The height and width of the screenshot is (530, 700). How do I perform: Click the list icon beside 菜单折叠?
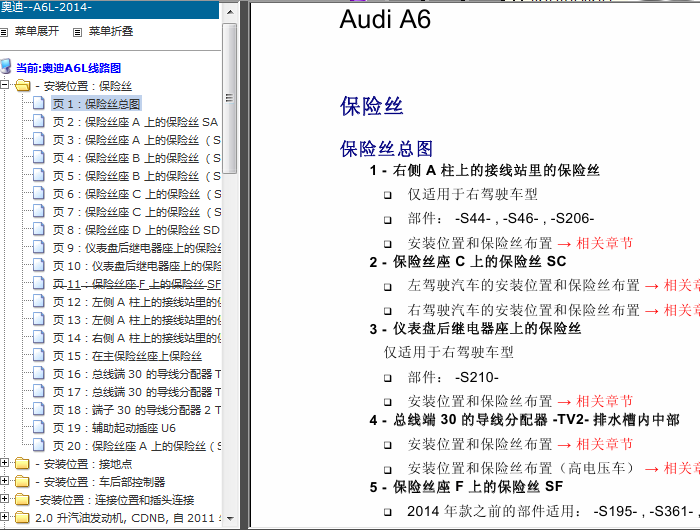77,32
